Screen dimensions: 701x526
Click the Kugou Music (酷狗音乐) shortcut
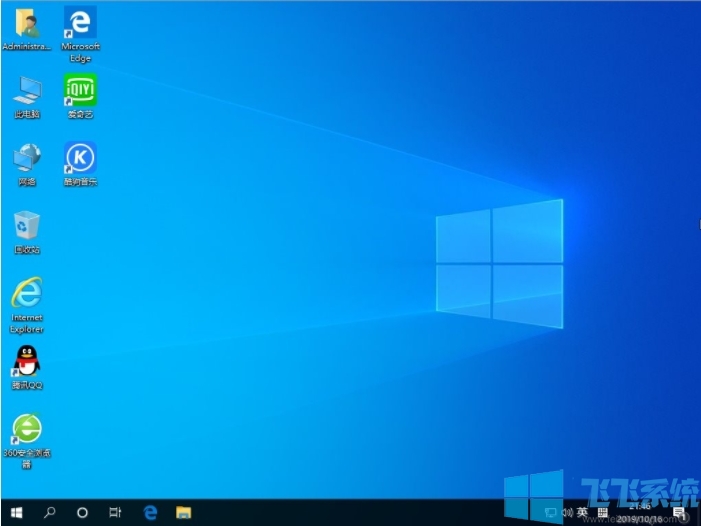point(80,158)
